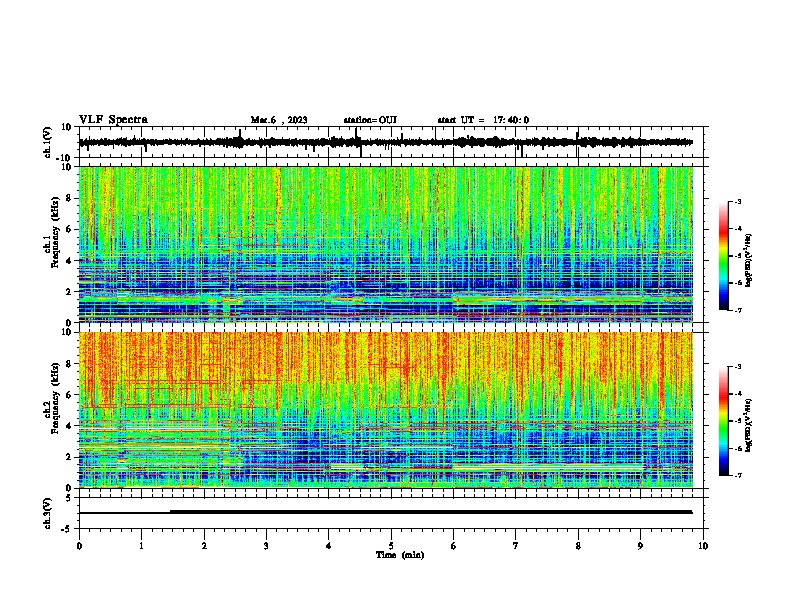Click time-axis tick label "5"
Screen dimensions: 792x612
pos(391,546)
